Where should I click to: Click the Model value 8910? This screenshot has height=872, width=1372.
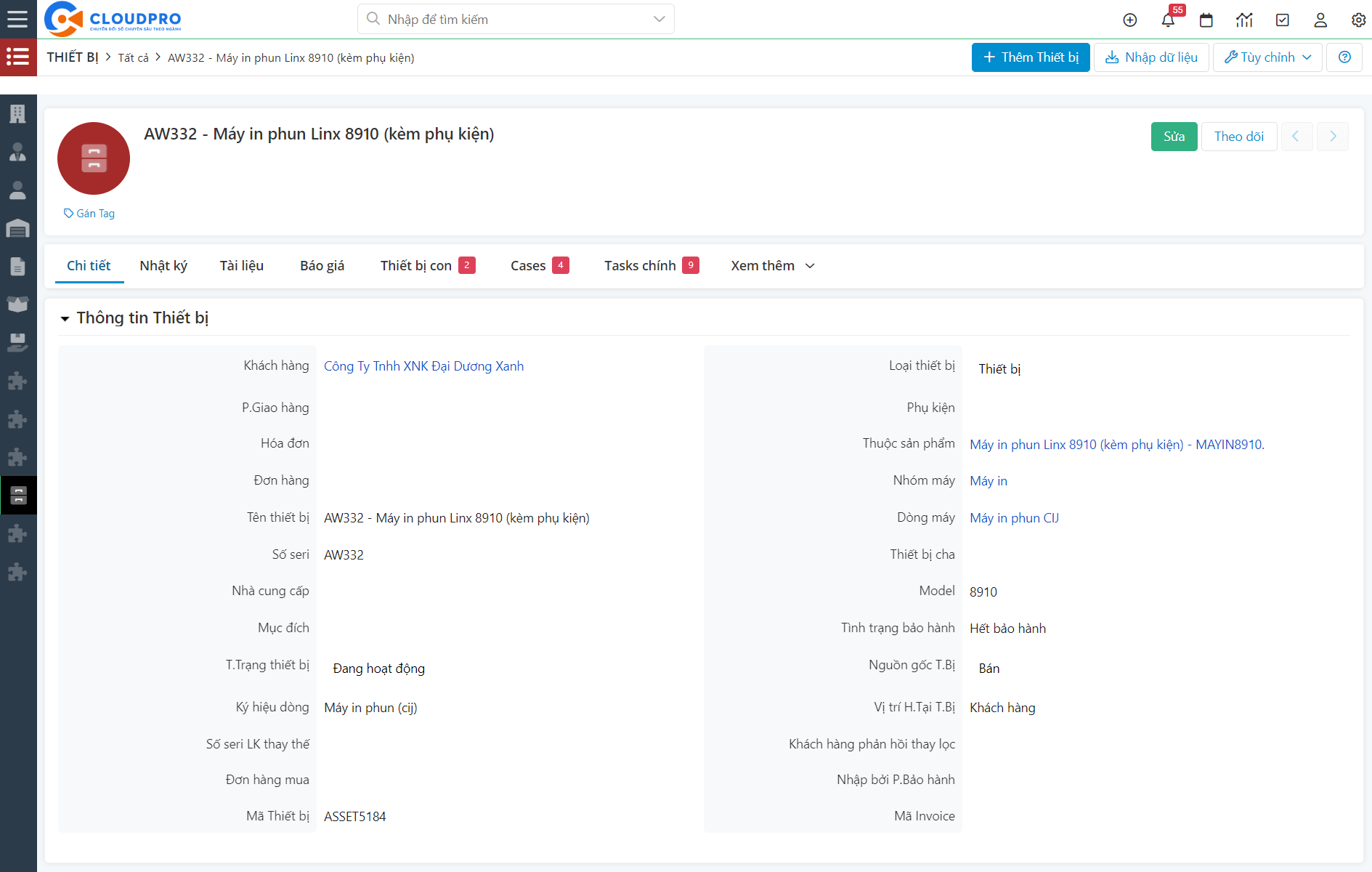[983, 592]
